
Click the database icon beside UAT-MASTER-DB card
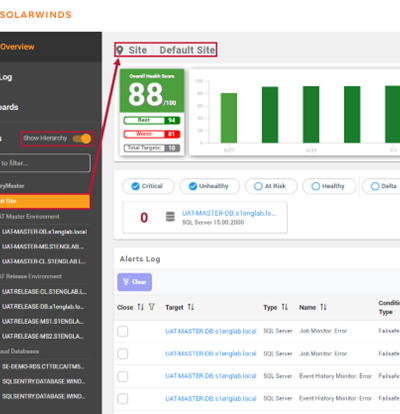click(x=170, y=217)
